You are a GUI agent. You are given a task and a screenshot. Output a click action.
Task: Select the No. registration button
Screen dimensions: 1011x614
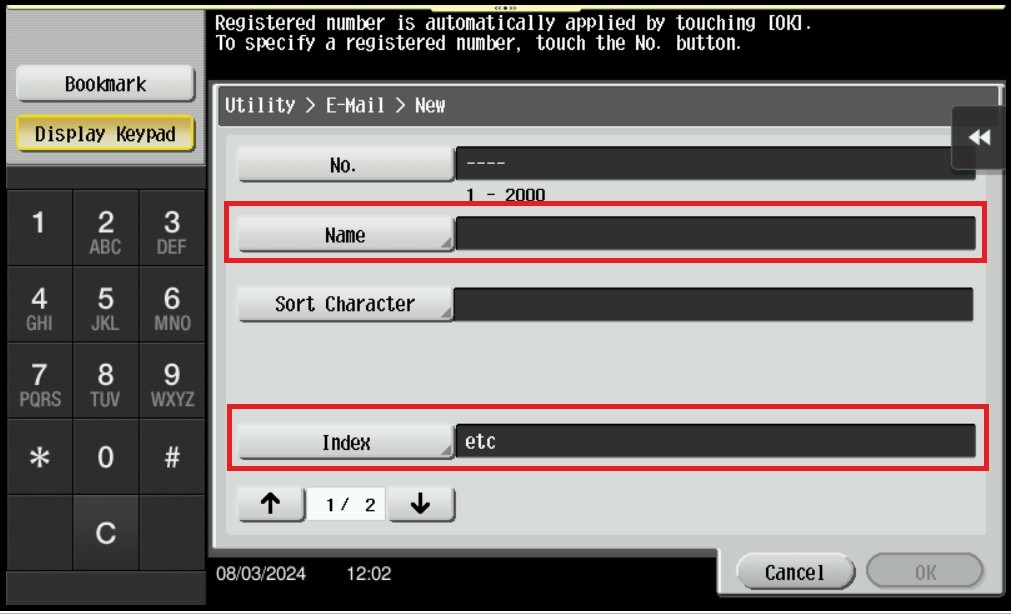[x=345, y=166]
